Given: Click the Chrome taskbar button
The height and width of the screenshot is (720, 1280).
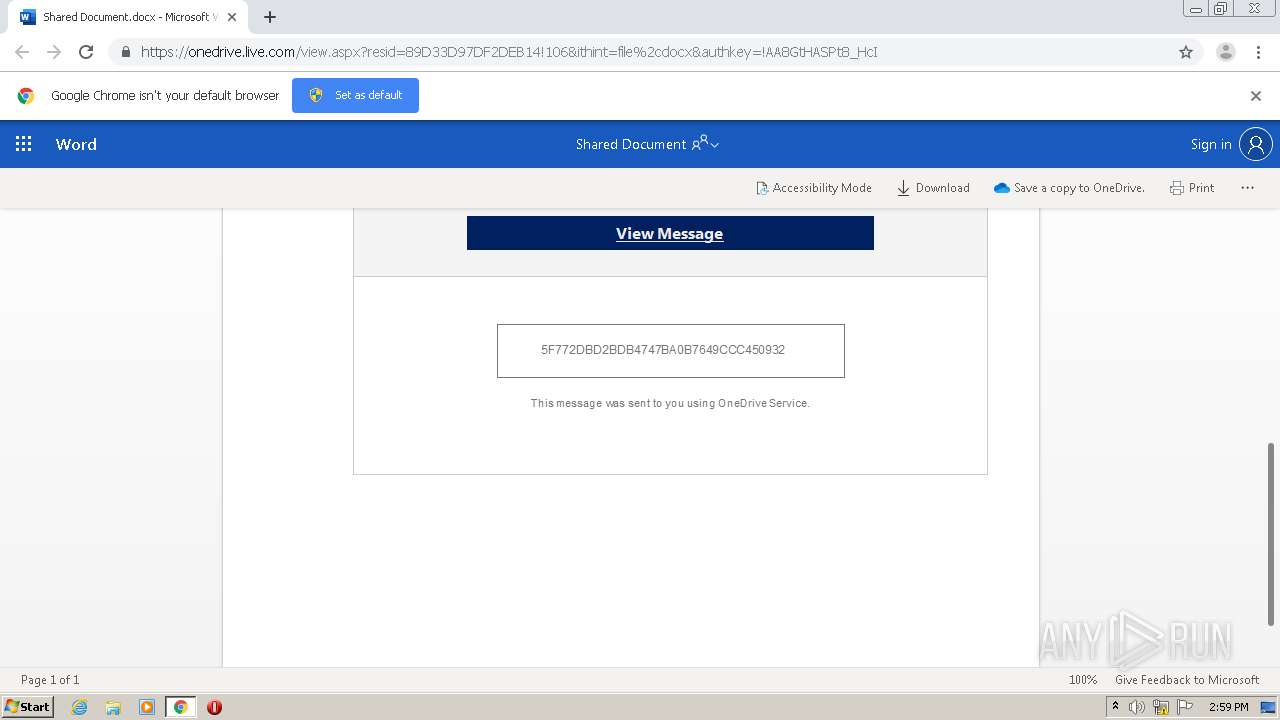Looking at the screenshot, I should pyautogui.click(x=181, y=707).
